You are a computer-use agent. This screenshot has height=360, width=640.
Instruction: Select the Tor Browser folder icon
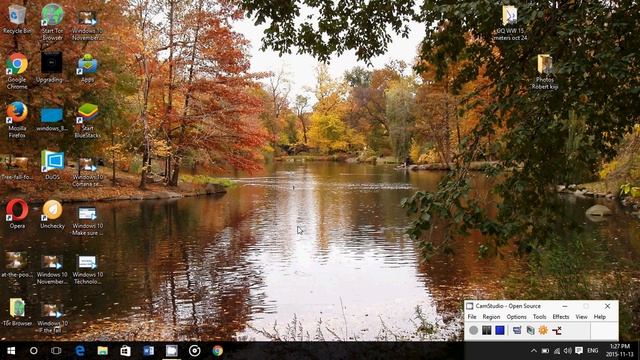tap(17, 312)
